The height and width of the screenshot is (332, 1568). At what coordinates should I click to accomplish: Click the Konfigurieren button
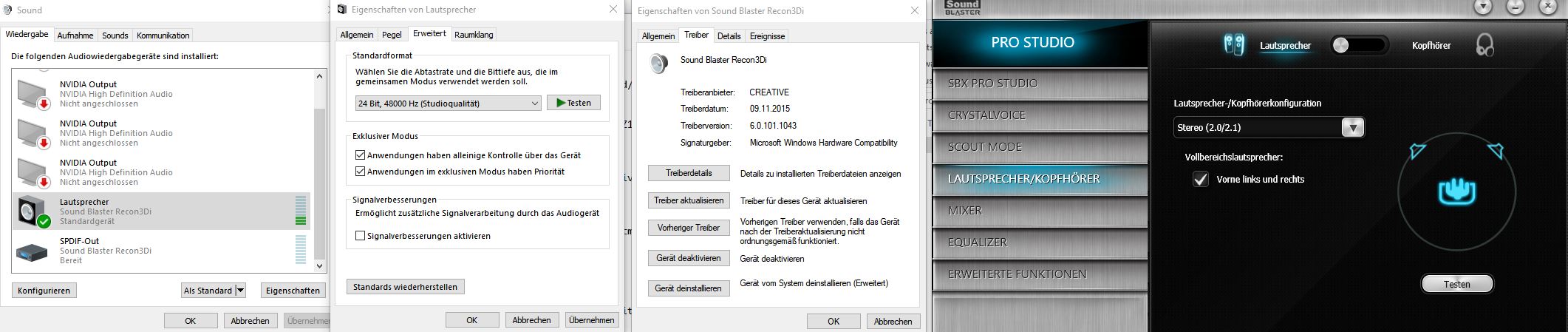tap(44, 291)
